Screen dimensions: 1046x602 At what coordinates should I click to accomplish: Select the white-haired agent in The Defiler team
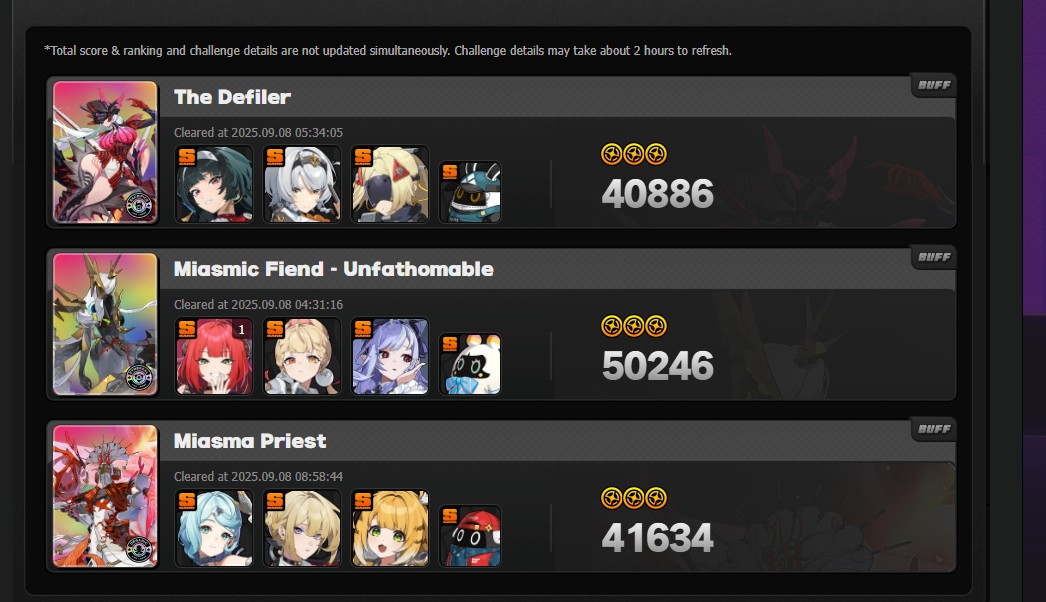302,184
